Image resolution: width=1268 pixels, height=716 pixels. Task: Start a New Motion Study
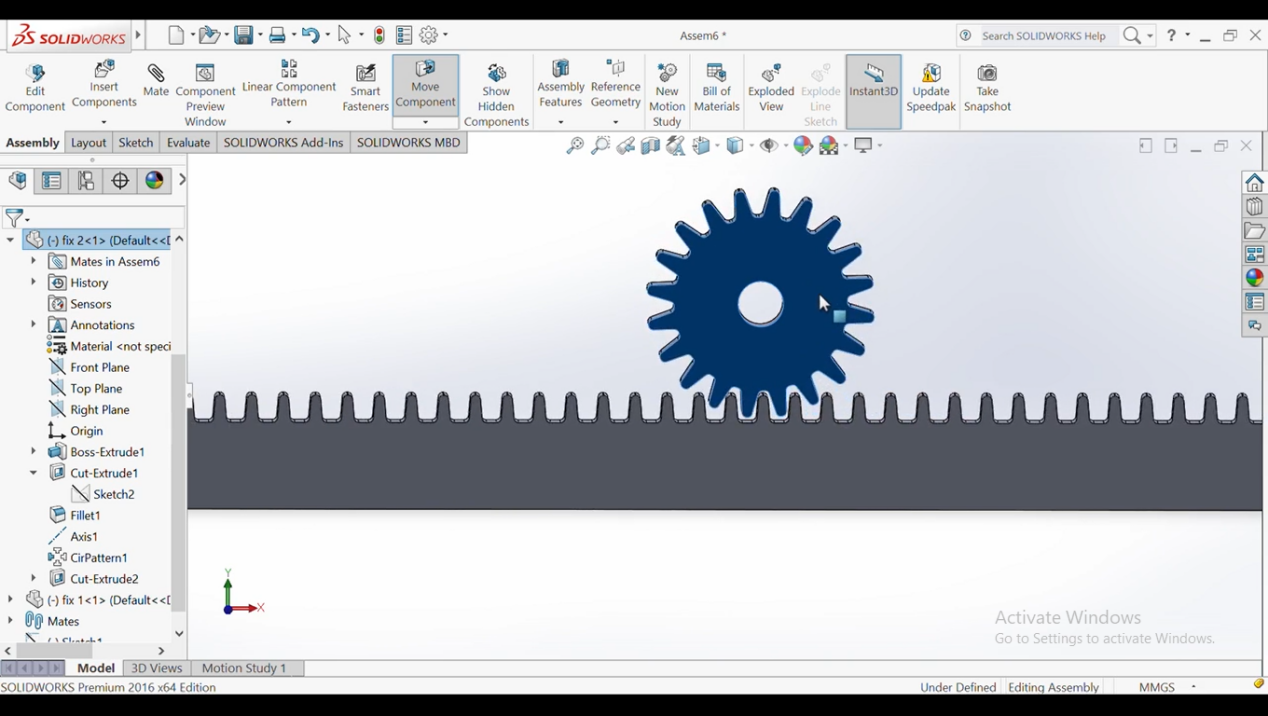point(667,96)
